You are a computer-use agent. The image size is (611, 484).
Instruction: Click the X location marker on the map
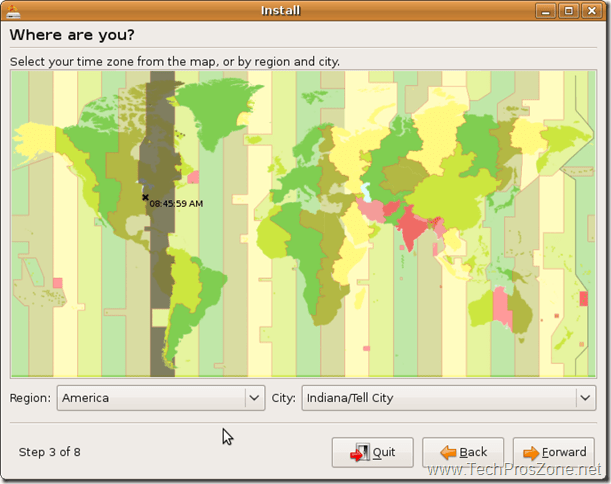[x=145, y=197]
